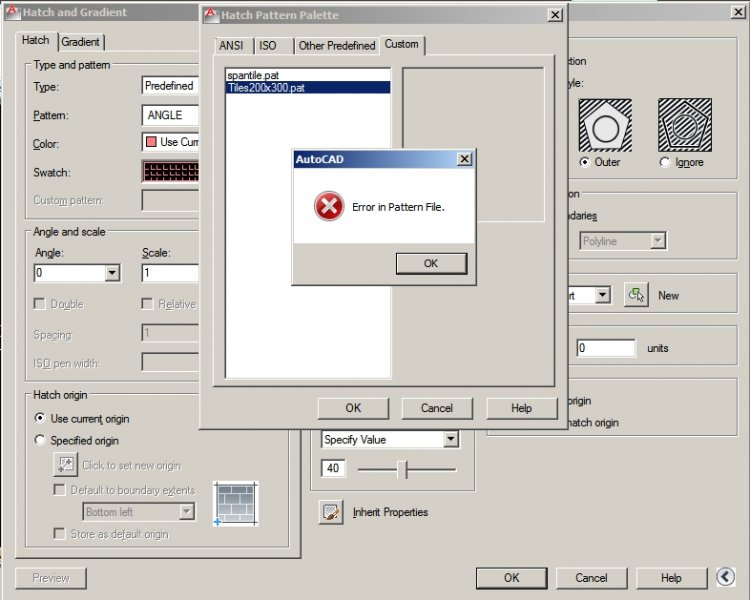Collapse dialog with the arrow button
The height and width of the screenshot is (600, 750).
(x=726, y=577)
